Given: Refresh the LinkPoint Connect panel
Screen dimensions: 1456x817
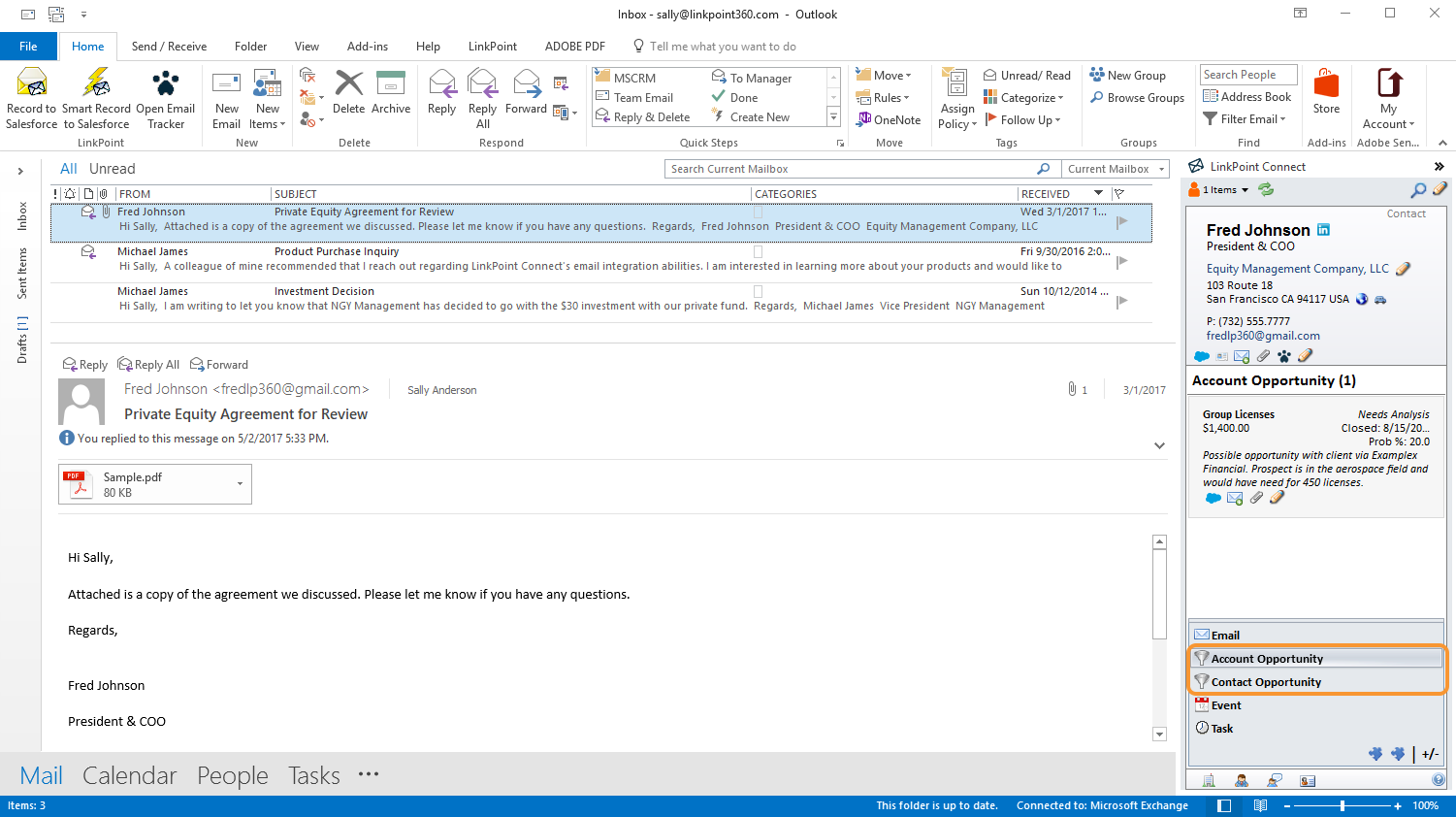Looking at the screenshot, I should click(1266, 190).
